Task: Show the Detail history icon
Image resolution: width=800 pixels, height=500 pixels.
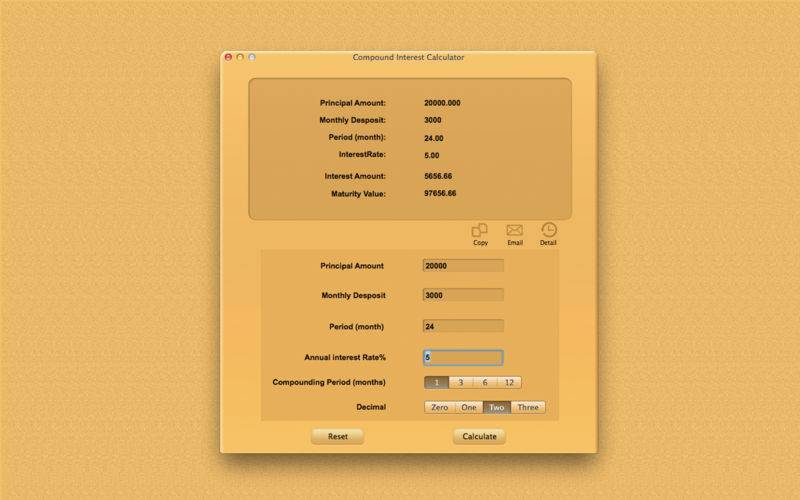Action: (548, 231)
